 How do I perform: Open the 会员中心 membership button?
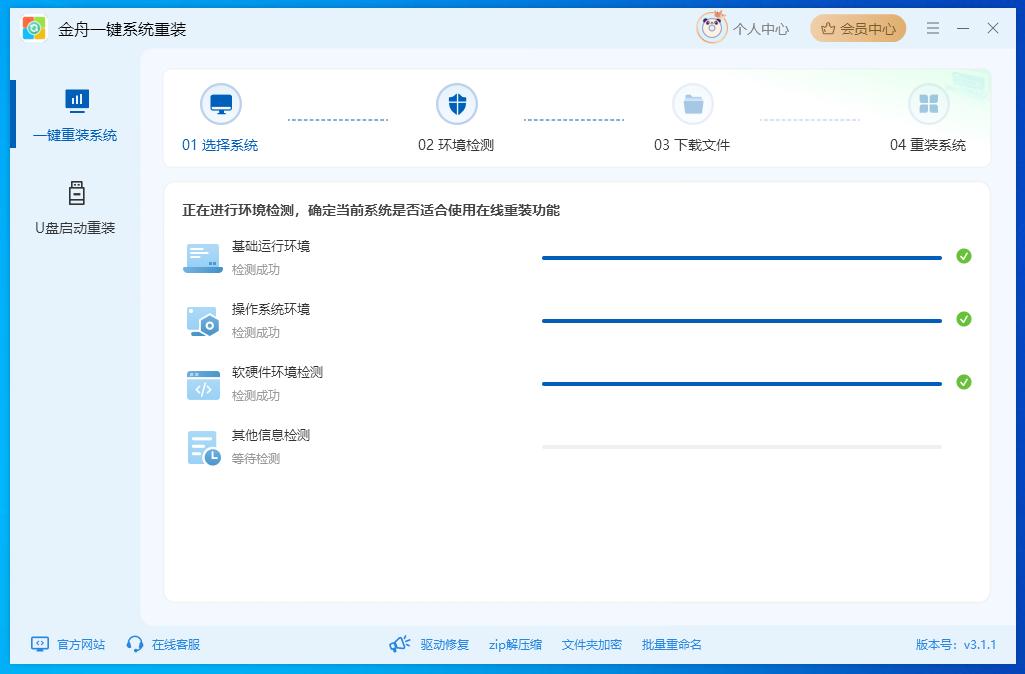click(858, 27)
